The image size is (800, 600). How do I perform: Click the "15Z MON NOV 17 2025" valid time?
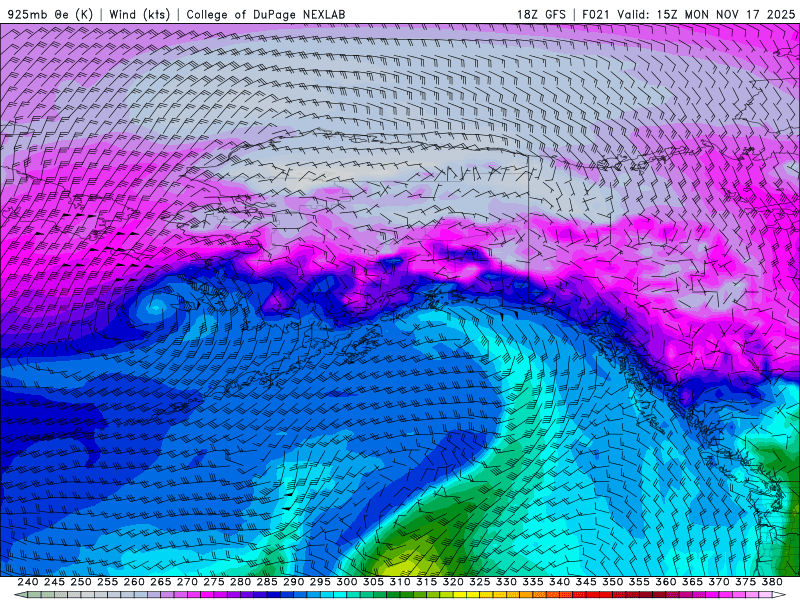pyautogui.click(x=726, y=14)
